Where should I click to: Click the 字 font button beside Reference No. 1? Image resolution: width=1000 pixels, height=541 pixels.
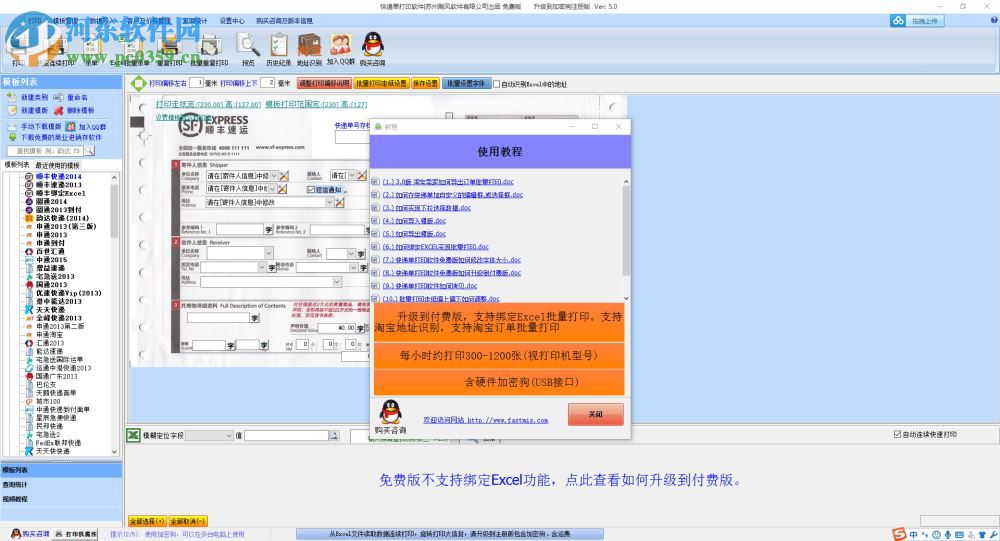click(x=268, y=230)
